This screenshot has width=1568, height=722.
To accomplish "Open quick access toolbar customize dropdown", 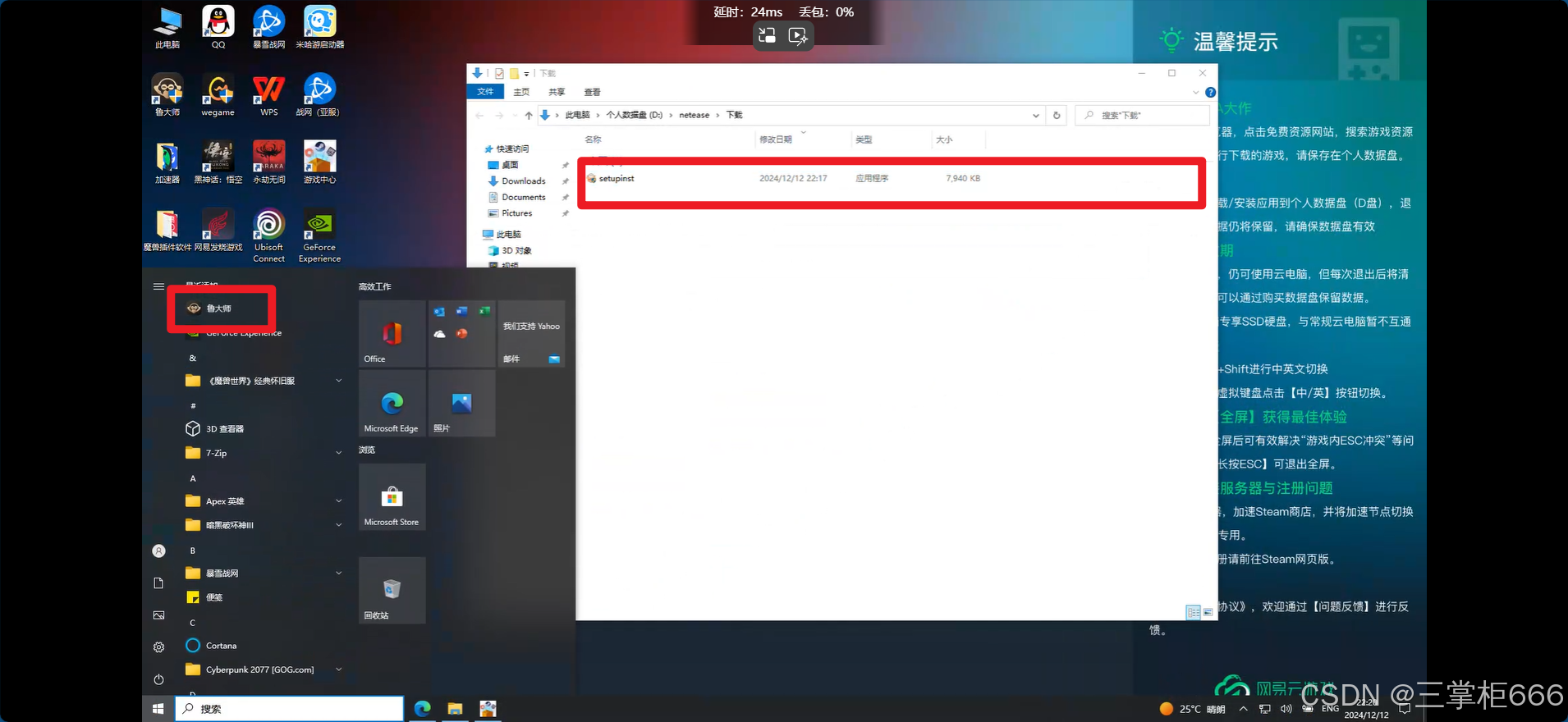I will (527, 74).
